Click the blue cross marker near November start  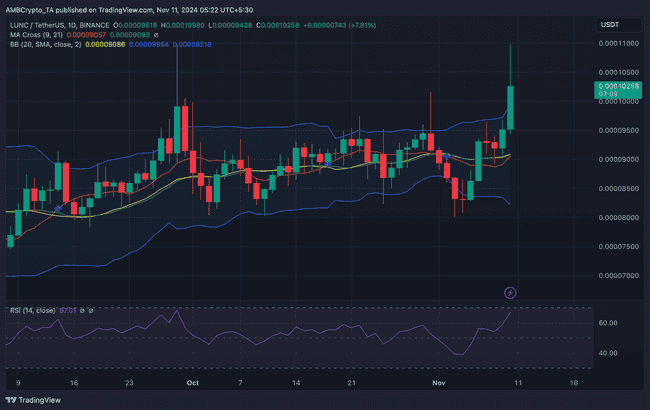tap(446, 156)
